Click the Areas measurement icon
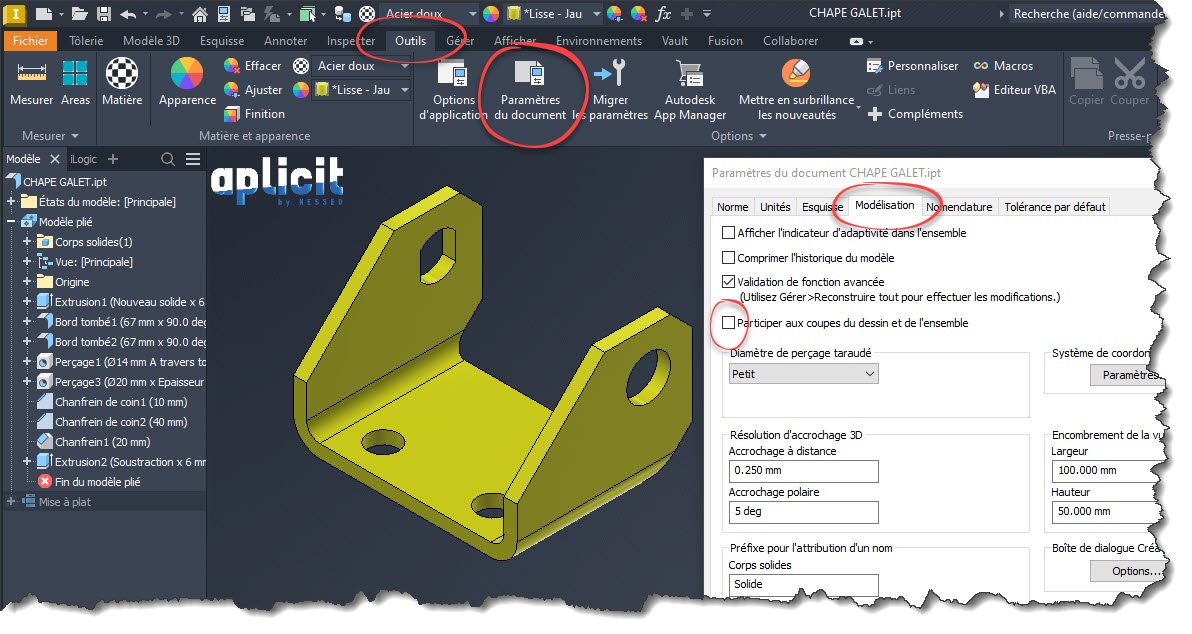This screenshot has width=1192, height=634. point(75,75)
